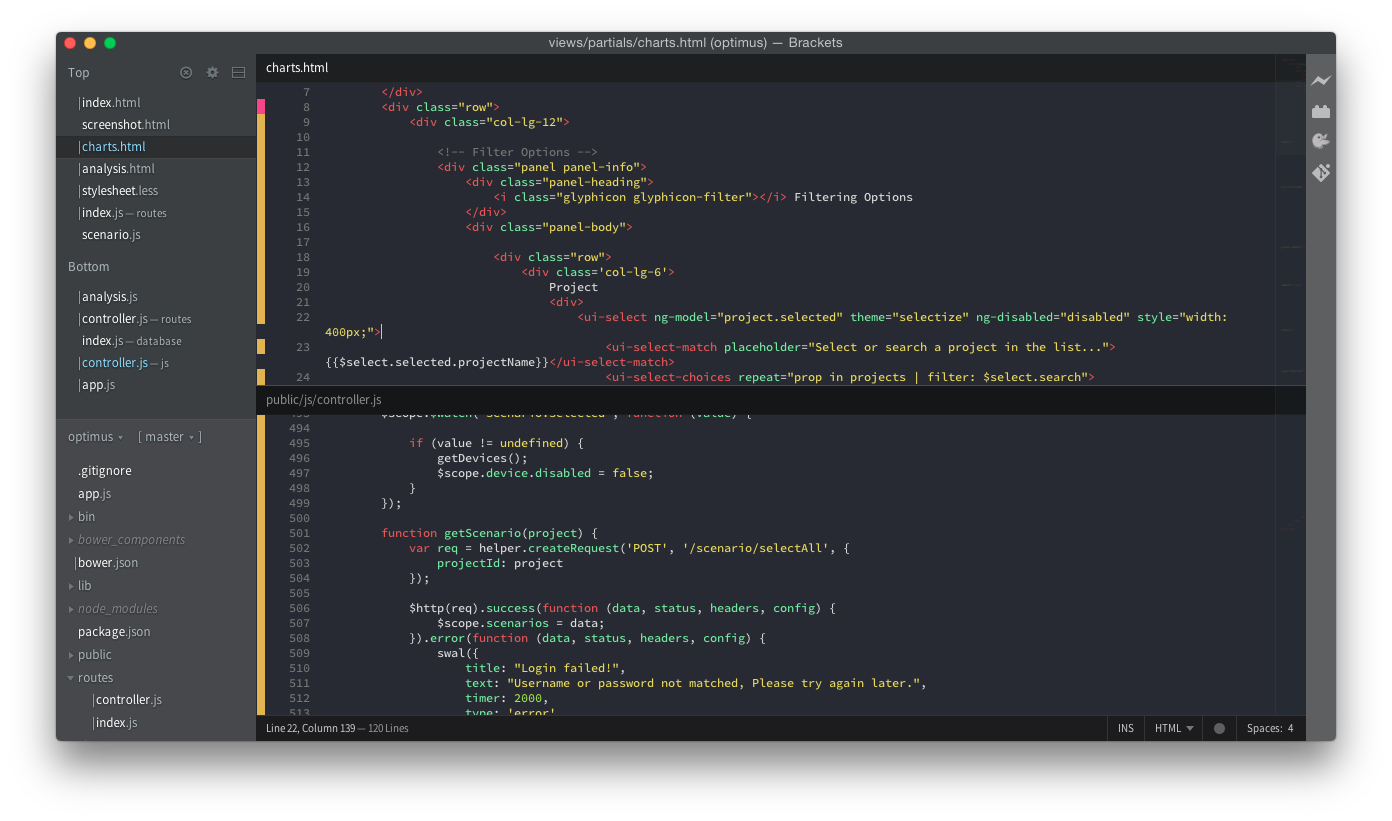Open .gitignore in project tree
Viewport: 1392px width, 821px height.
(x=105, y=471)
